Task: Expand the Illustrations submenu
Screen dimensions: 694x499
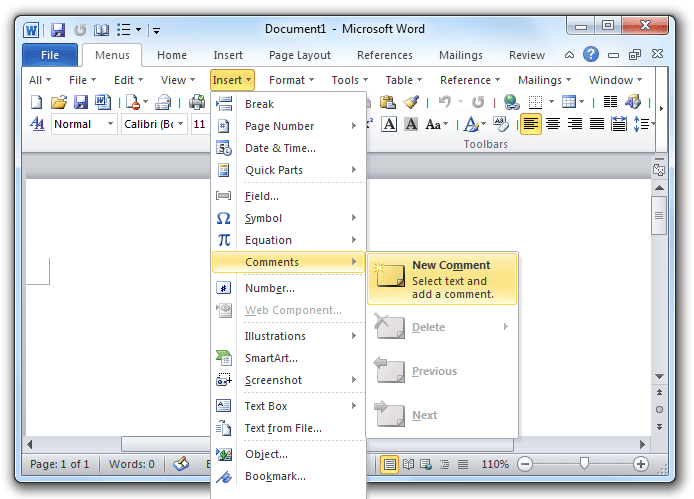Action: pyautogui.click(x=289, y=336)
